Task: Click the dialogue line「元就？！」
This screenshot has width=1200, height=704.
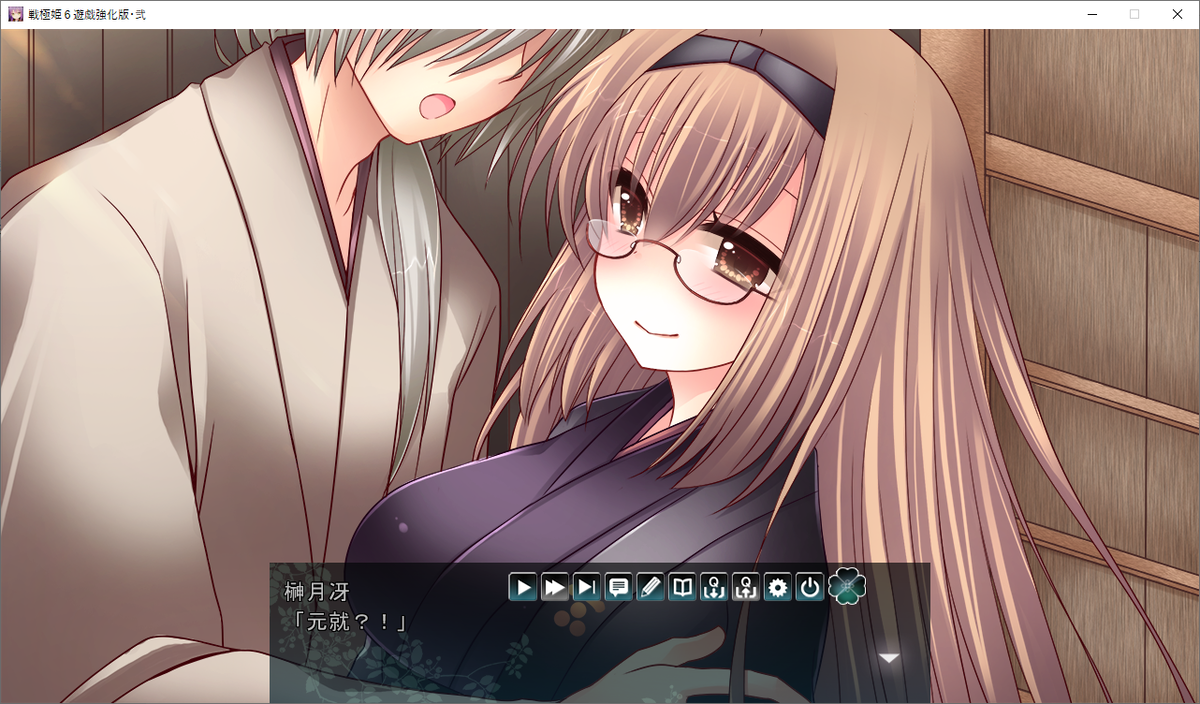Action: coord(347,621)
